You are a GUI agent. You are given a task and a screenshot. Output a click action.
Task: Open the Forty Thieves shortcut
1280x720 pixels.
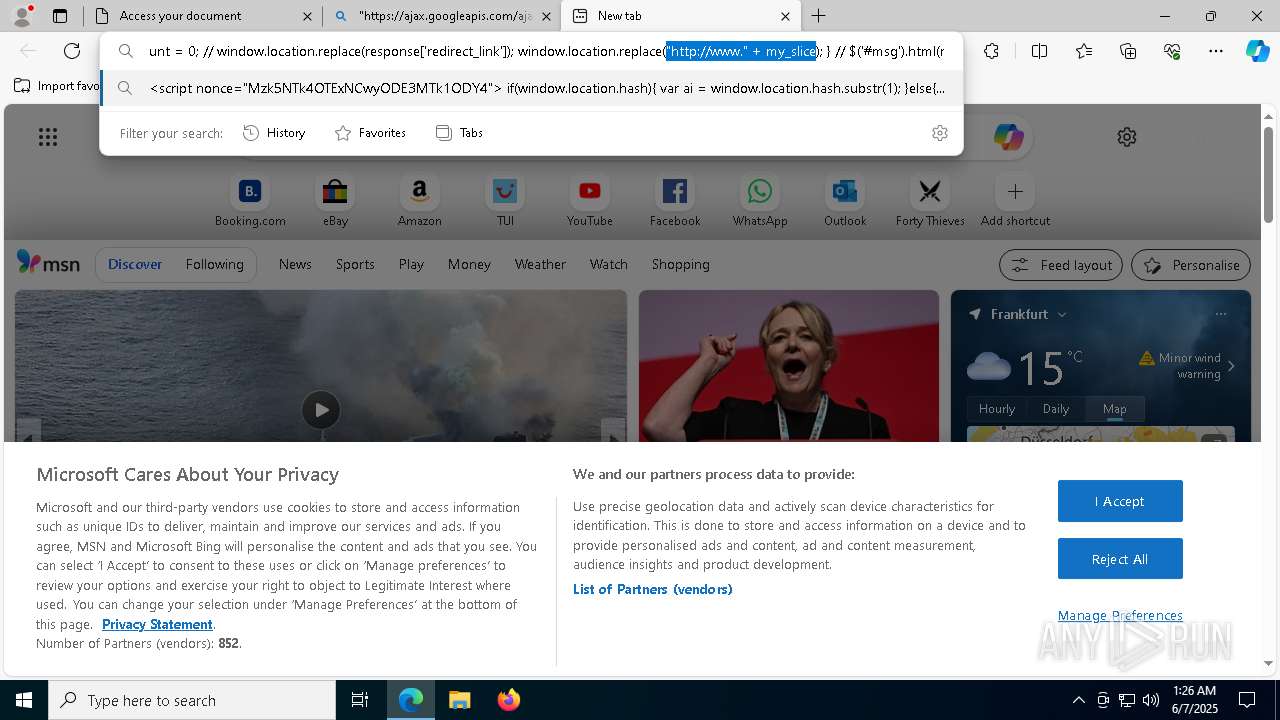930,201
